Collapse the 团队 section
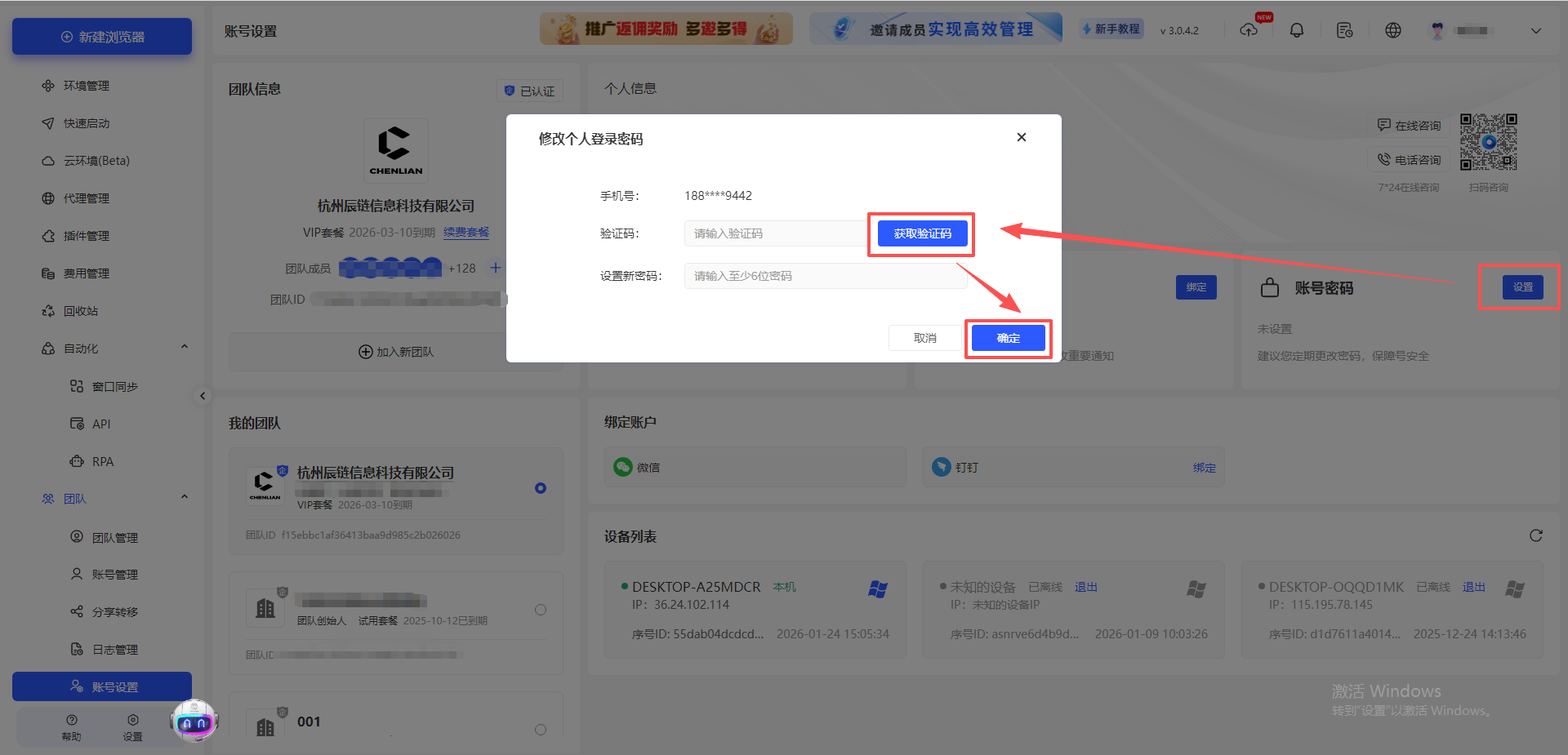 point(185,496)
